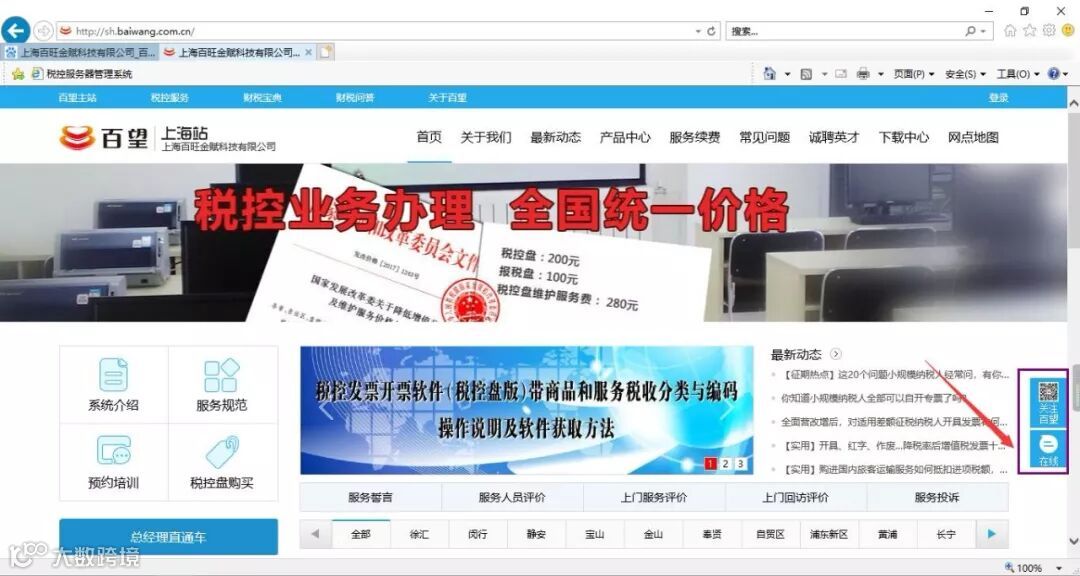Click the page vertical scrollbar down arrow
This screenshot has width=1080, height=576.
point(1073,540)
